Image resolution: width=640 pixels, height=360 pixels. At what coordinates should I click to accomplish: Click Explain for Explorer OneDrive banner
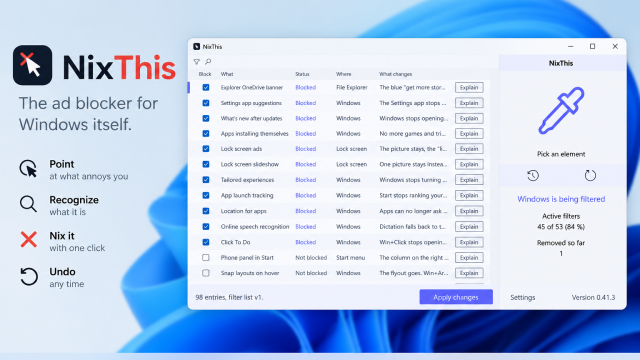(x=469, y=87)
